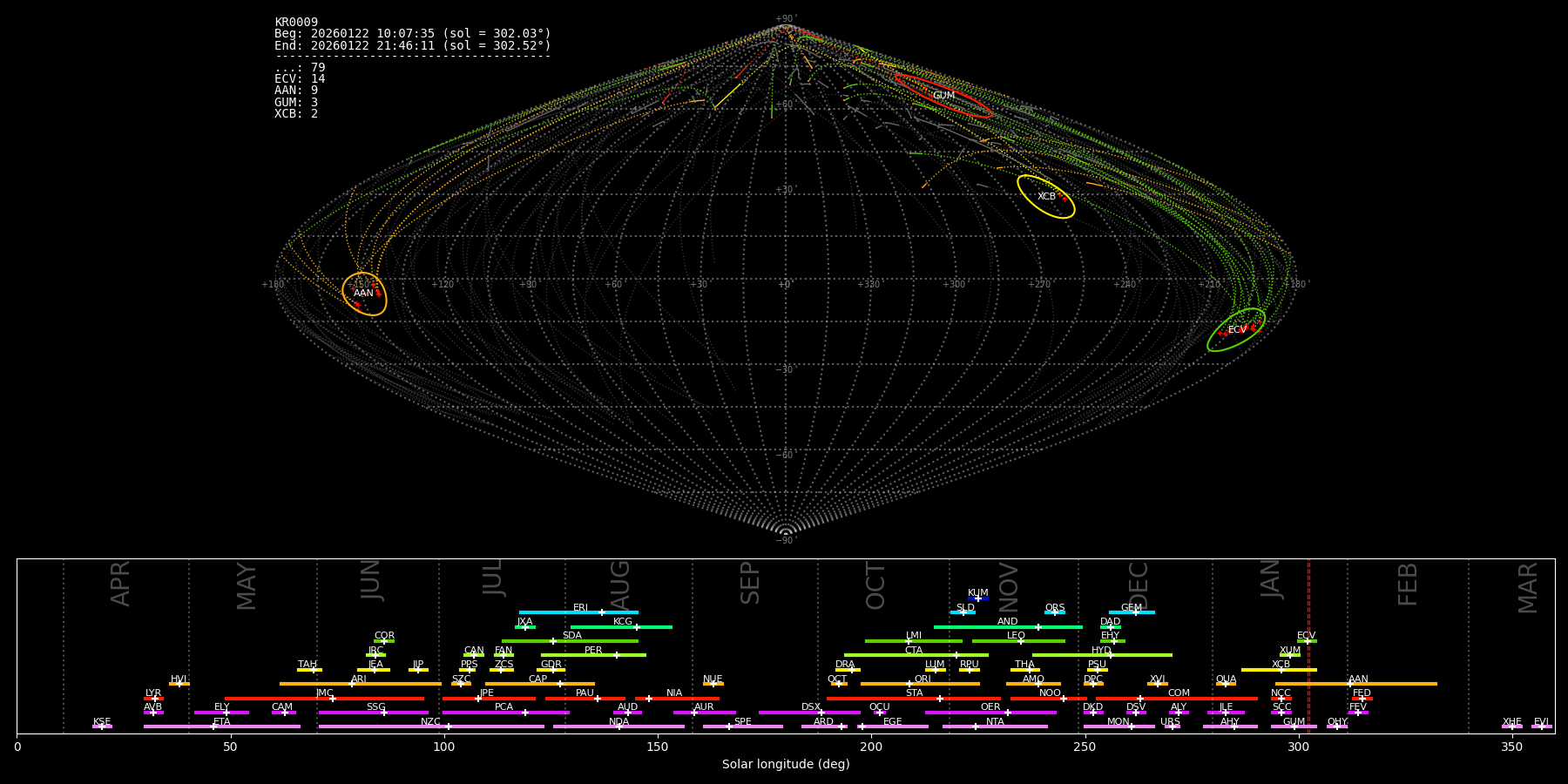Click the Beg: 20260122 10:07:35 line
The image size is (1568, 784).
[x=413, y=34]
